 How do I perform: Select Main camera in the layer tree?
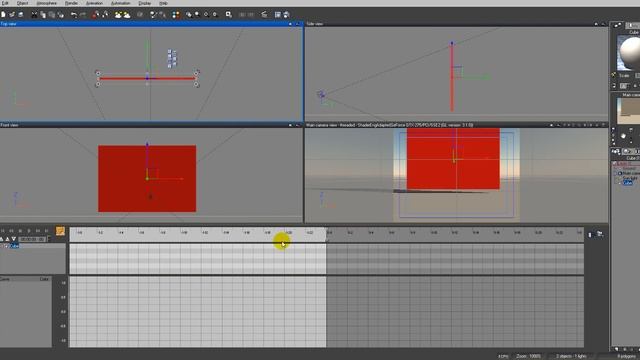(x=631, y=173)
